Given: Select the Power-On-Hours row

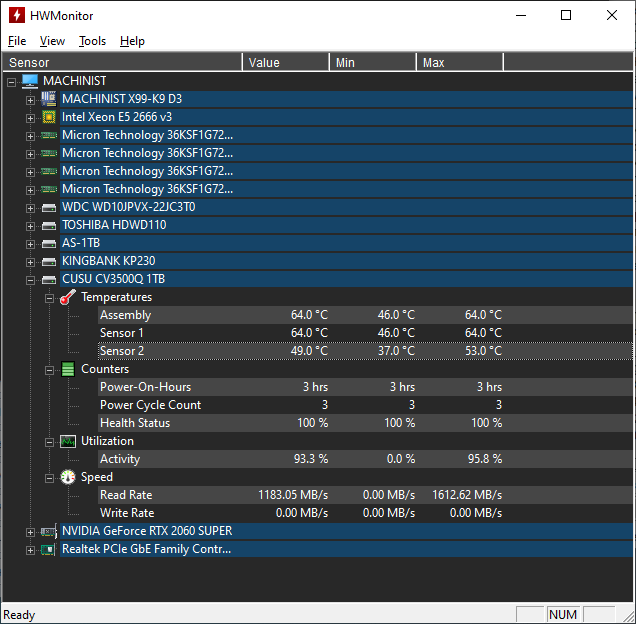Looking at the screenshot, I should [365, 387].
